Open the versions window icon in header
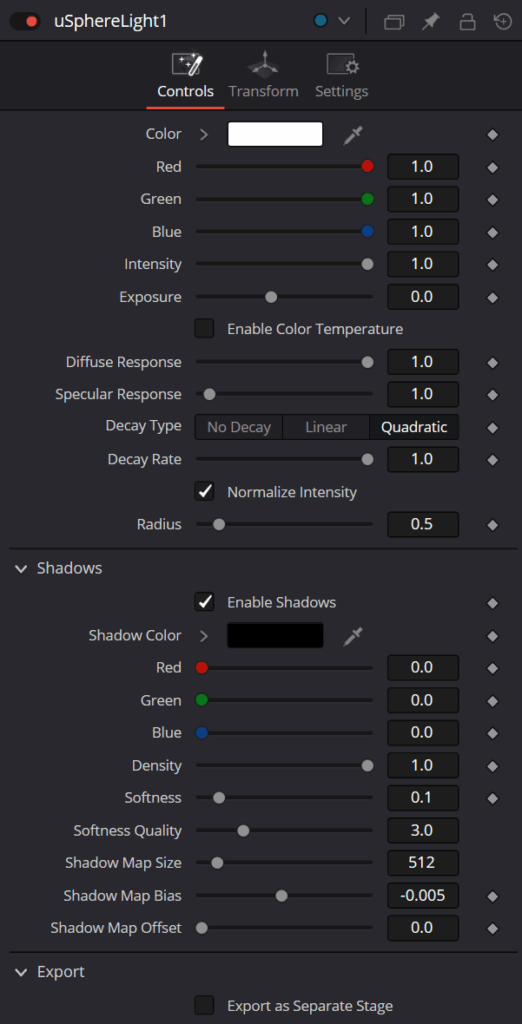Screen dimensions: 522x1024 pyautogui.click(x=394, y=22)
